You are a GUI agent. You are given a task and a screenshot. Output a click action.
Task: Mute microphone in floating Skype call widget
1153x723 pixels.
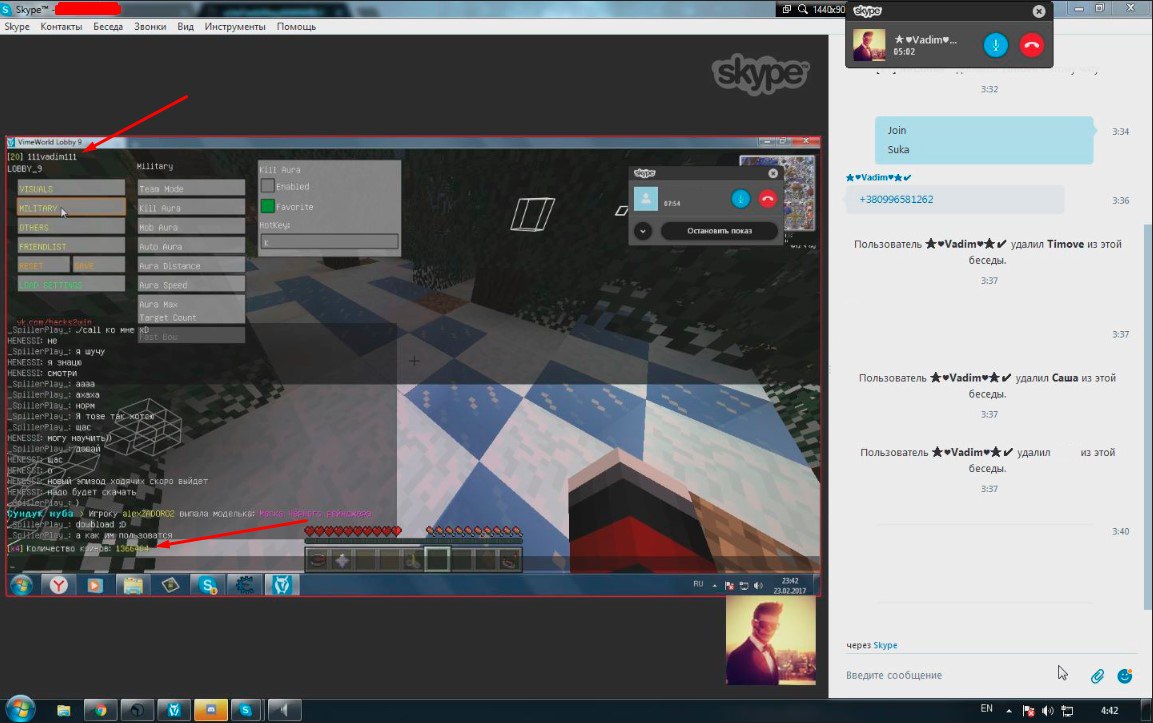tap(996, 45)
